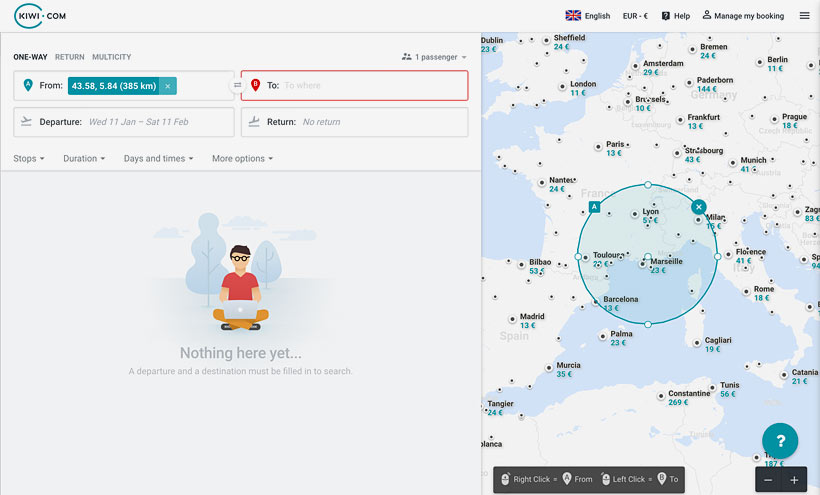Remove the 43.58, 5.84 origin tag
Viewport: 820px width, 495px height.
167,86
